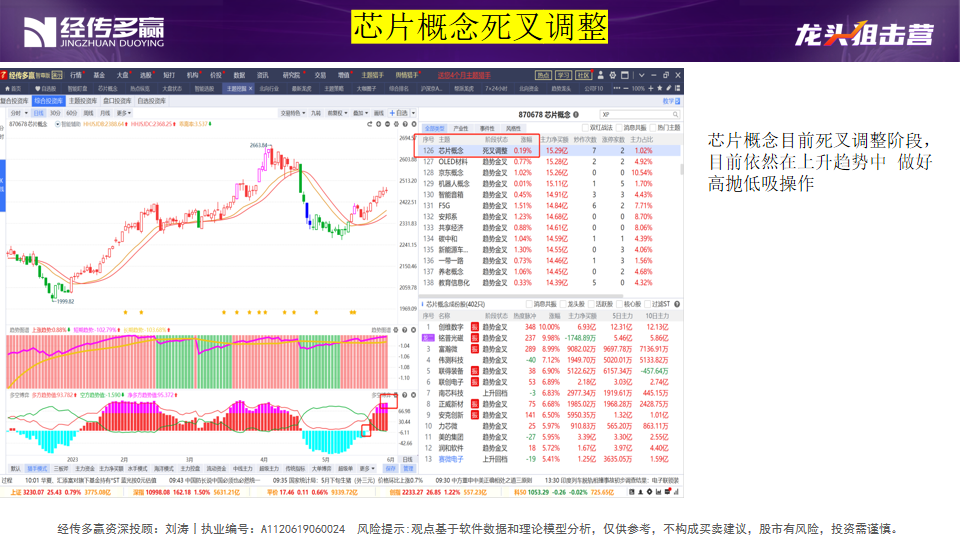Click the window layout icon in title bar

pyautogui.click(x=625, y=75)
